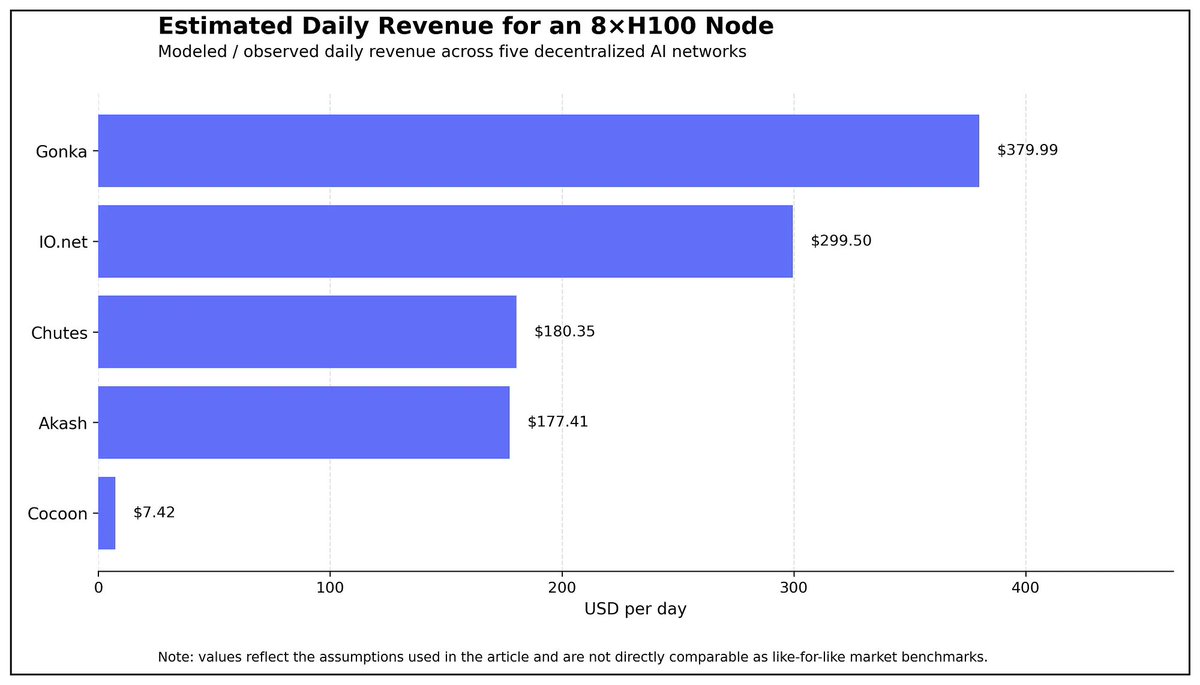Click the 'USD per day' axis title
1200x685 pixels.
click(635, 609)
